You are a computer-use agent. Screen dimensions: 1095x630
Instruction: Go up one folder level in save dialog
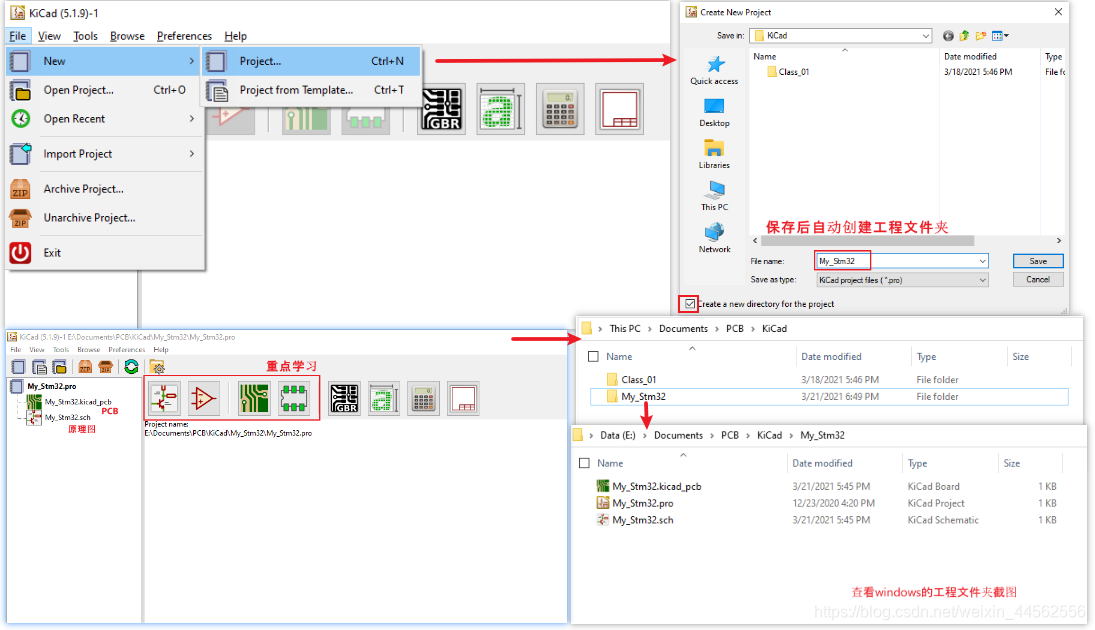pyautogui.click(x=964, y=36)
